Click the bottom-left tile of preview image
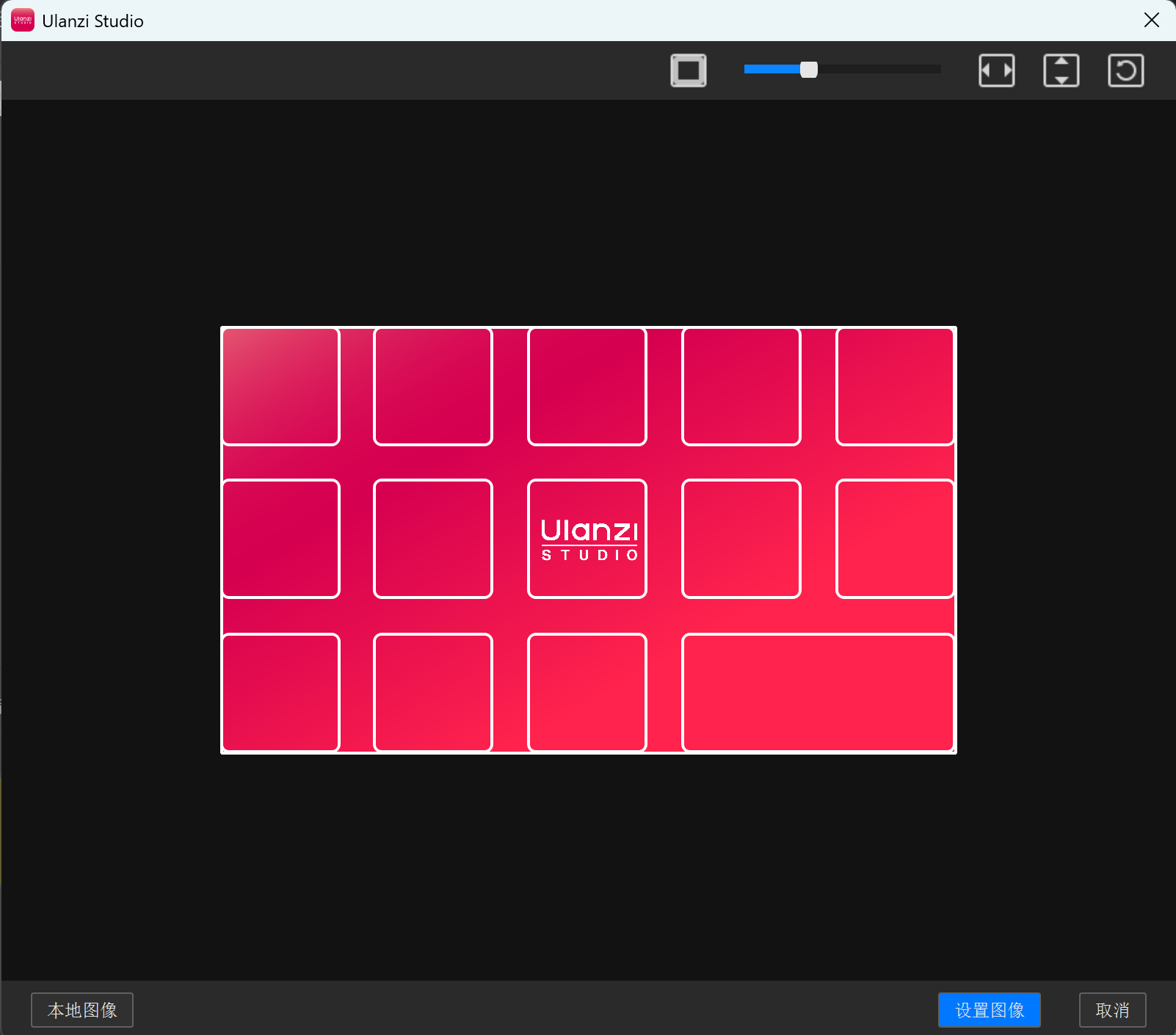The image size is (1176, 1035). coord(280,692)
